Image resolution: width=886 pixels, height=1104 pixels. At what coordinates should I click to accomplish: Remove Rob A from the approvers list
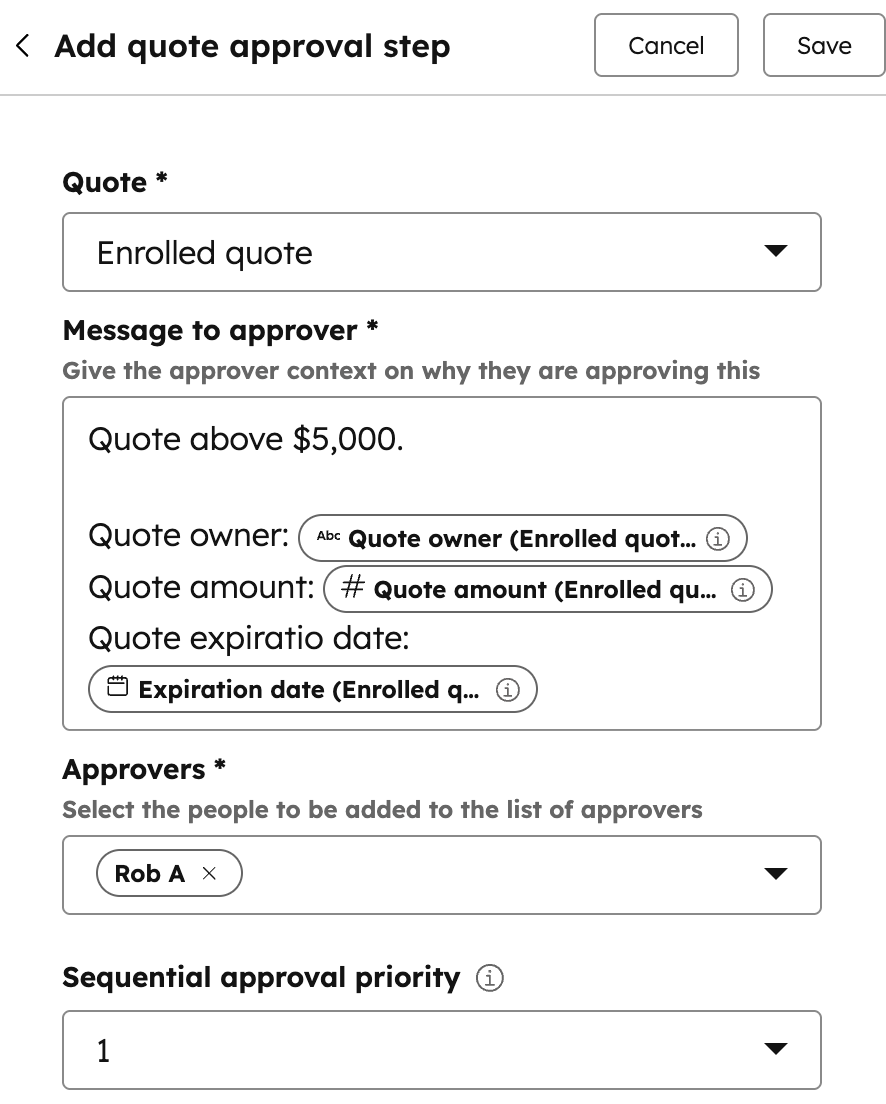[210, 873]
